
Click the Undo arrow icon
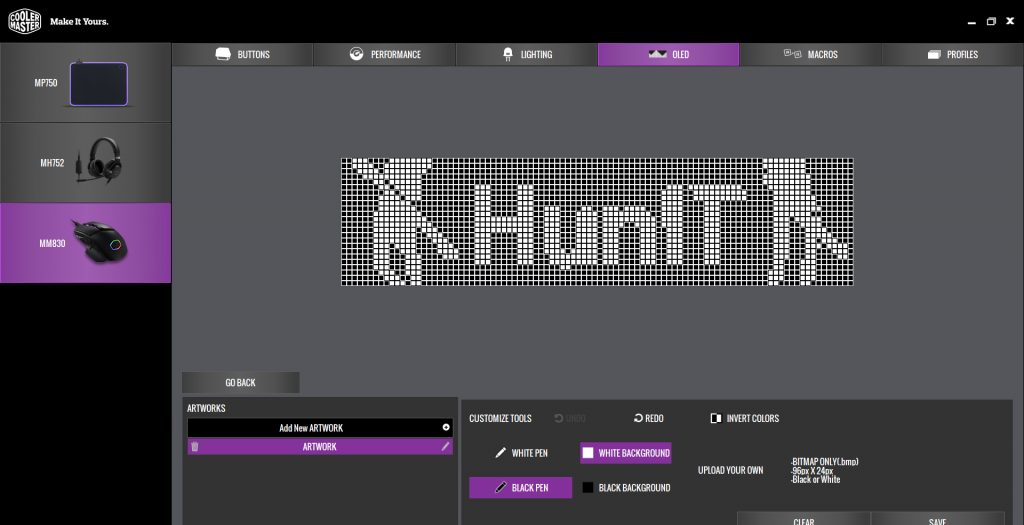pyautogui.click(x=559, y=418)
